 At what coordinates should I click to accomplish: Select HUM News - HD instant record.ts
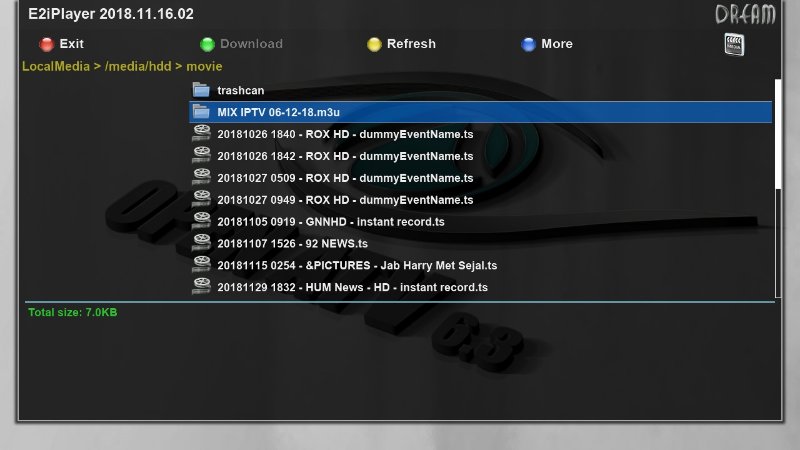(x=481, y=288)
